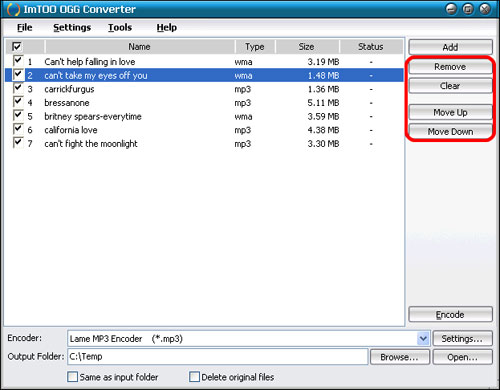Minimize the ImTOO OGG Converter window
Image resolution: width=500 pixels, height=390 pixels.
point(451,9)
